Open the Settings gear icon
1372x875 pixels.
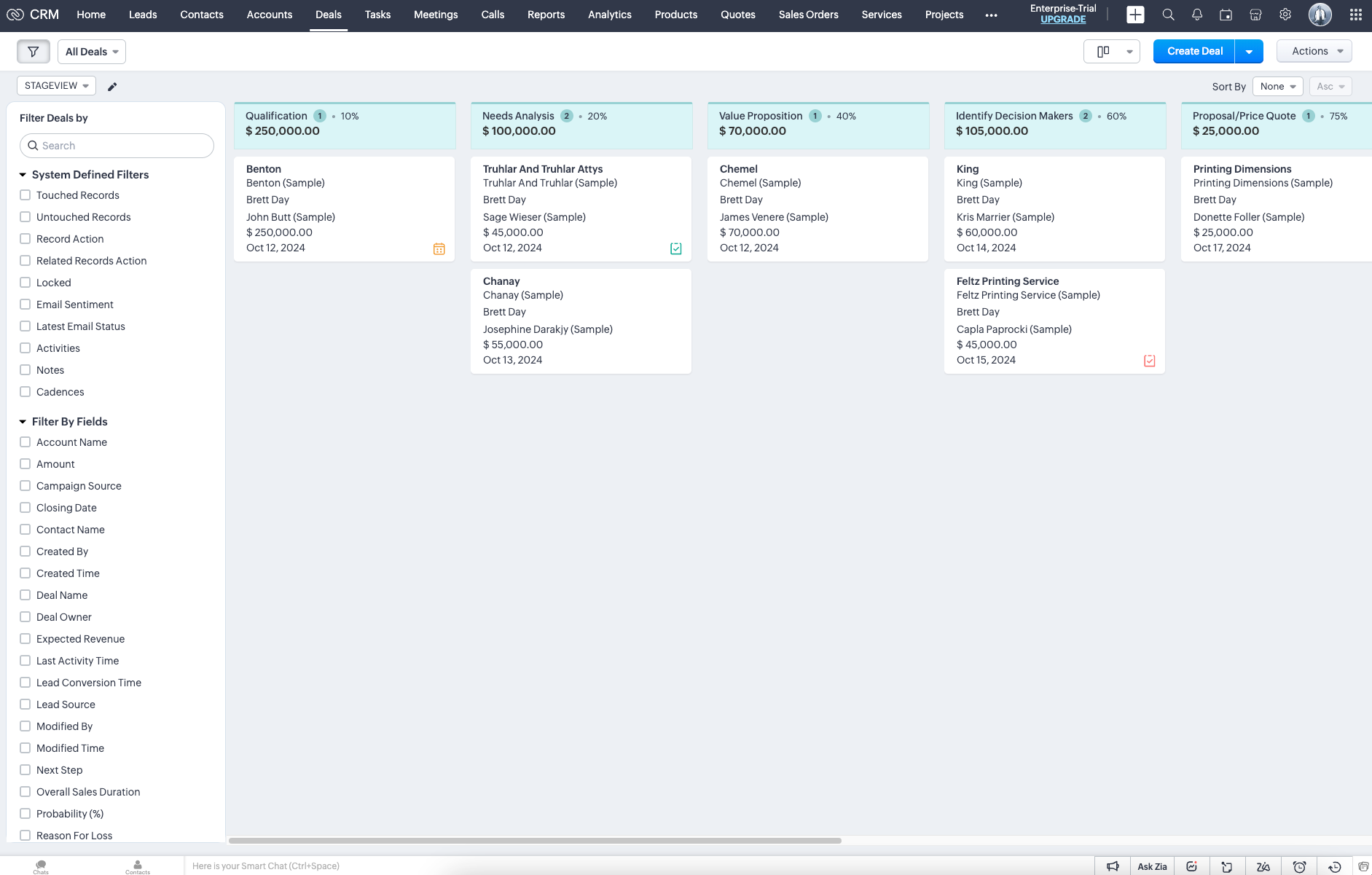[x=1285, y=15]
